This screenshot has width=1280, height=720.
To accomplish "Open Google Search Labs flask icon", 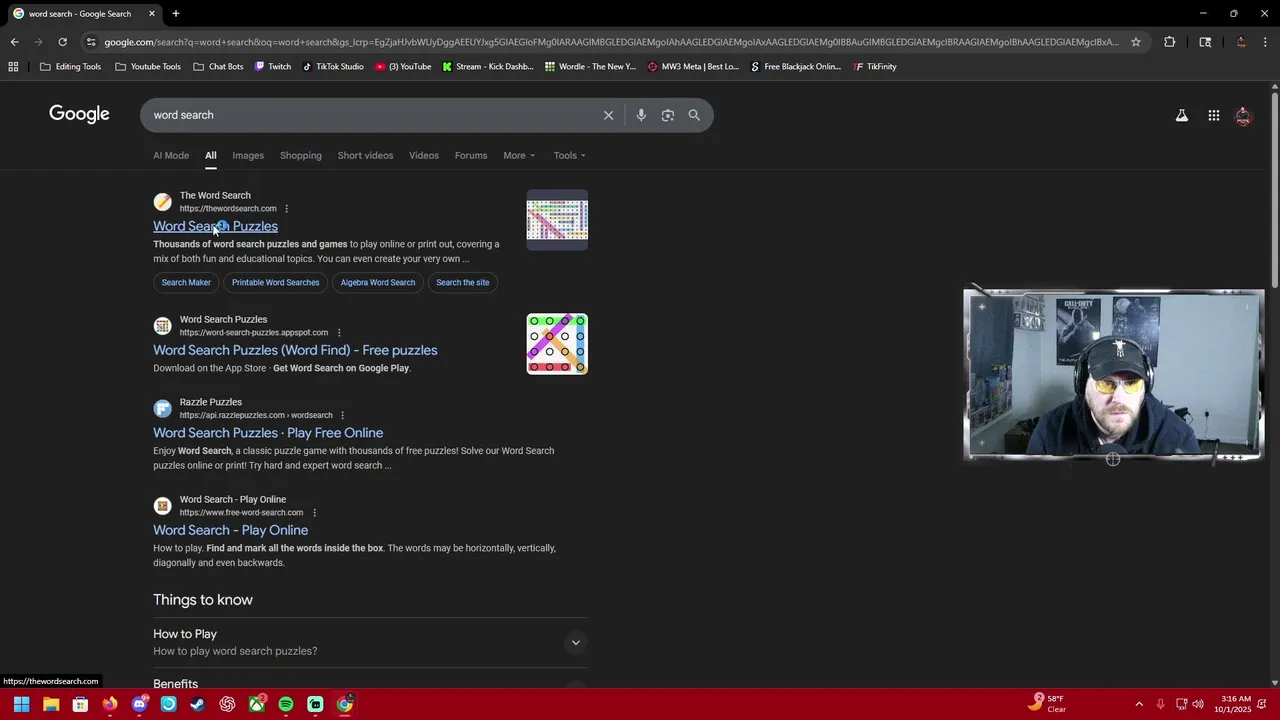I will [x=1182, y=116].
